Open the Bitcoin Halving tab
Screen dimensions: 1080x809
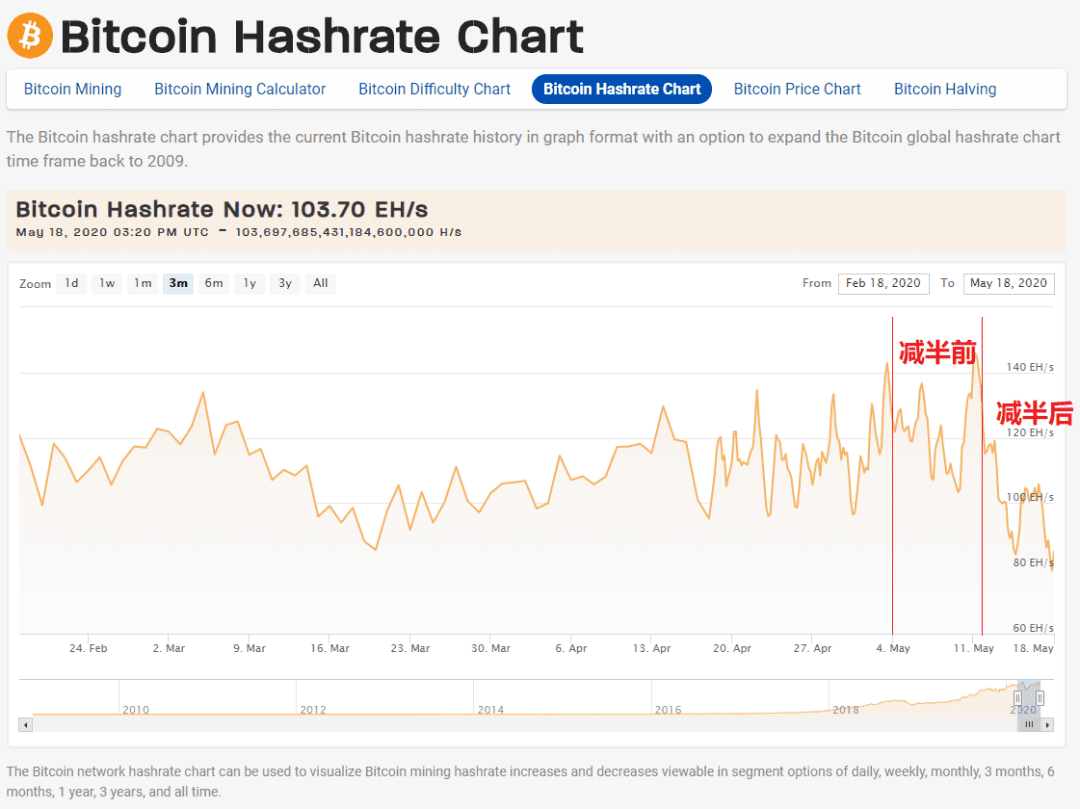(x=945, y=90)
